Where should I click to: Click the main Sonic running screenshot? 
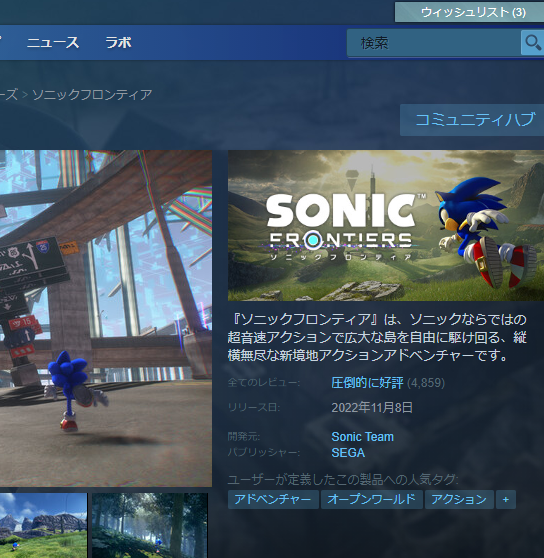point(106,318)
